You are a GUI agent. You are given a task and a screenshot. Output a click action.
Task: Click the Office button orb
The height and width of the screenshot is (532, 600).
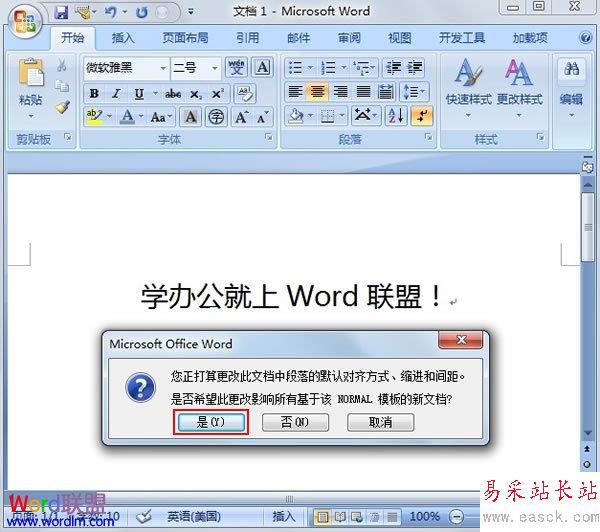click(x=25, y=21)
